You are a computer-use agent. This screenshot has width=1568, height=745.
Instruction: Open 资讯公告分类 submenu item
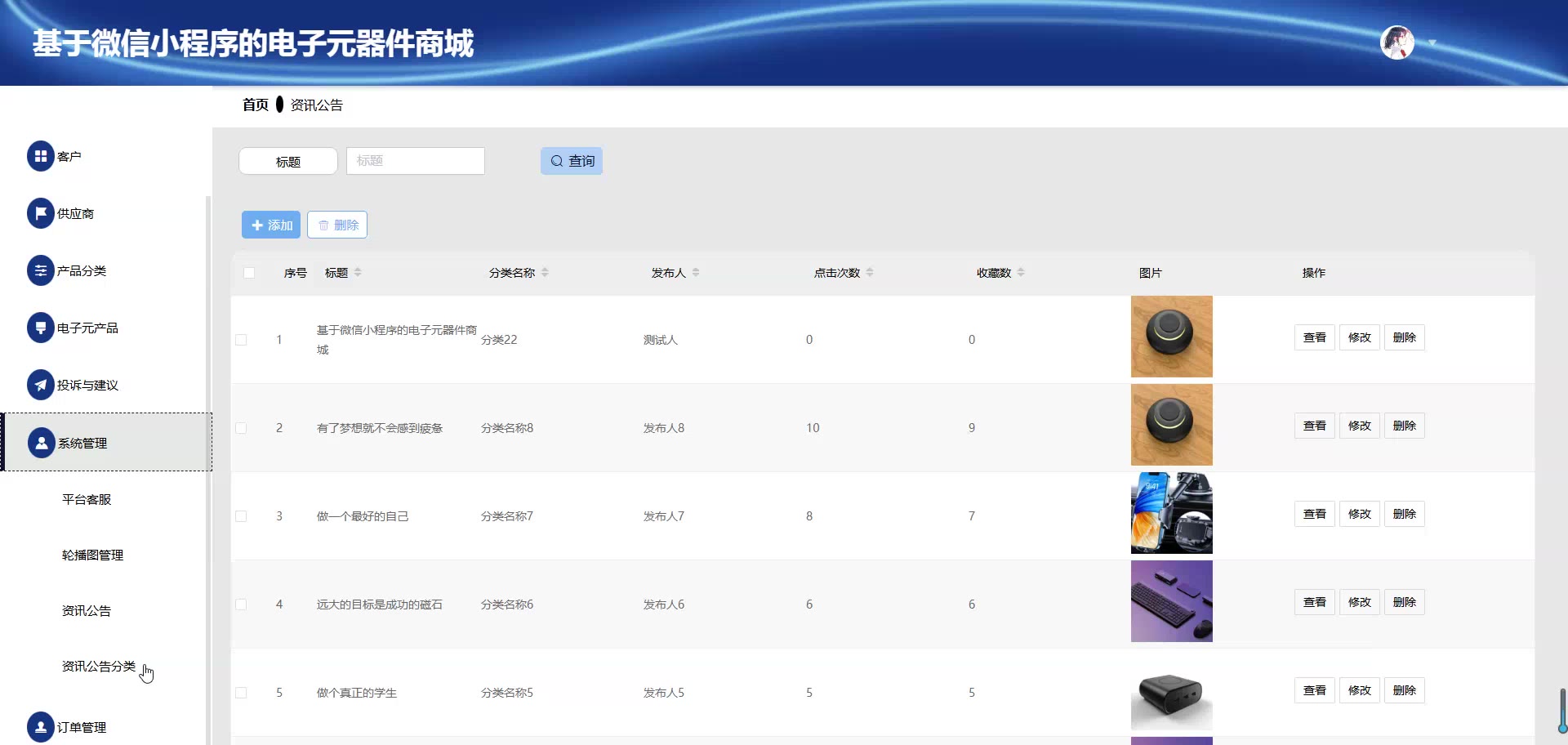pyautogui.click(x=99, y=667)
